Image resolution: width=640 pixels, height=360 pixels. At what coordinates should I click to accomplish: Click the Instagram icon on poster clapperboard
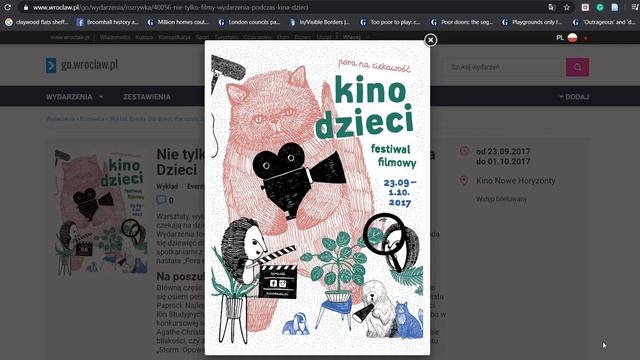(x=282, y=283)
